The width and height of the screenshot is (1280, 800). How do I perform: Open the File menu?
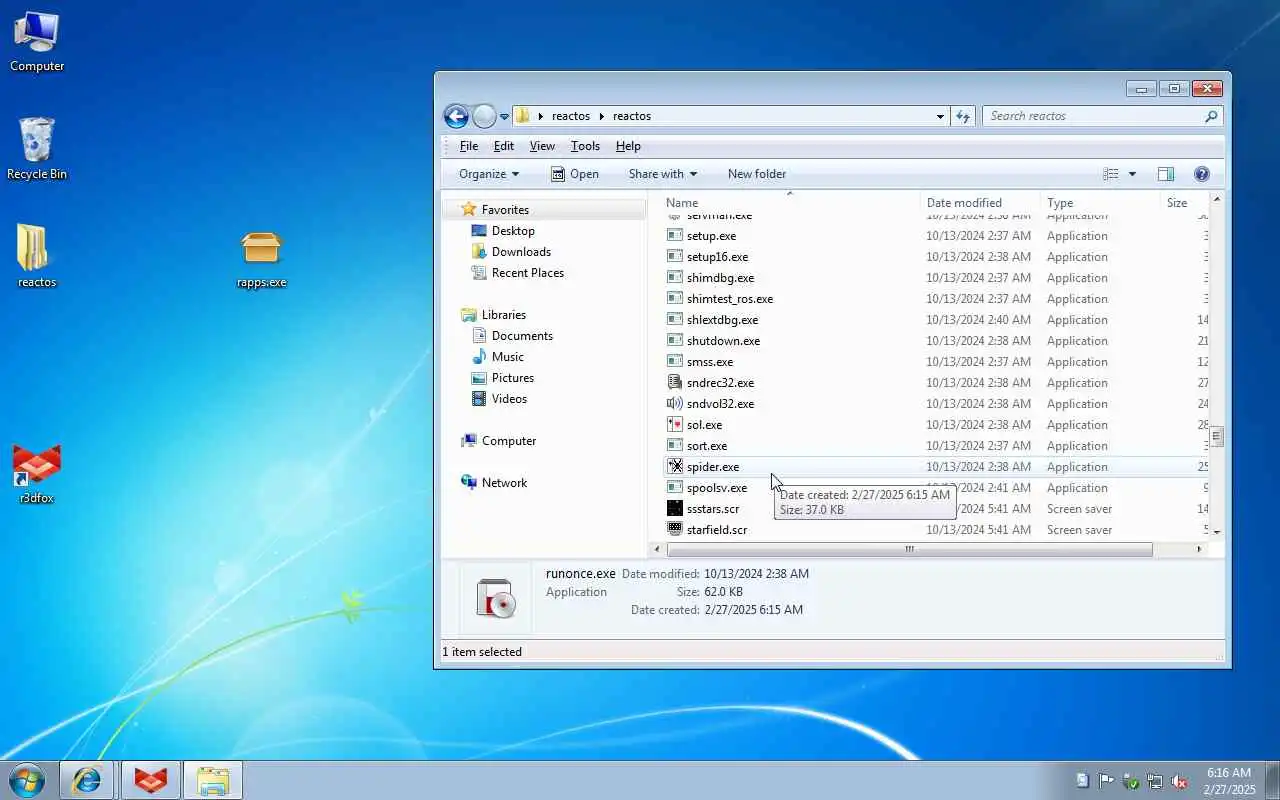click(x=469, y=146)
